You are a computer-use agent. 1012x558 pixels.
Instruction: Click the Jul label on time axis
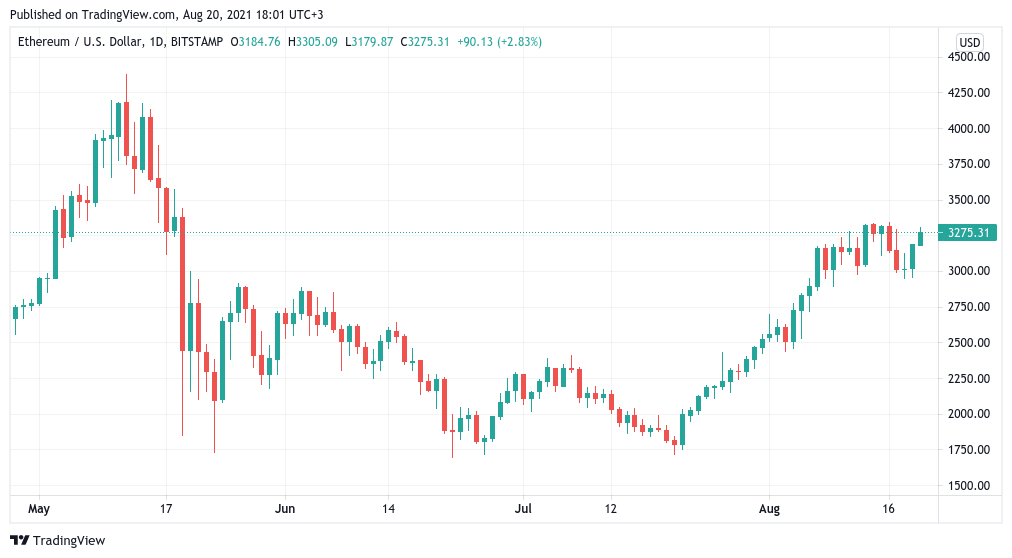click(521, 509)
